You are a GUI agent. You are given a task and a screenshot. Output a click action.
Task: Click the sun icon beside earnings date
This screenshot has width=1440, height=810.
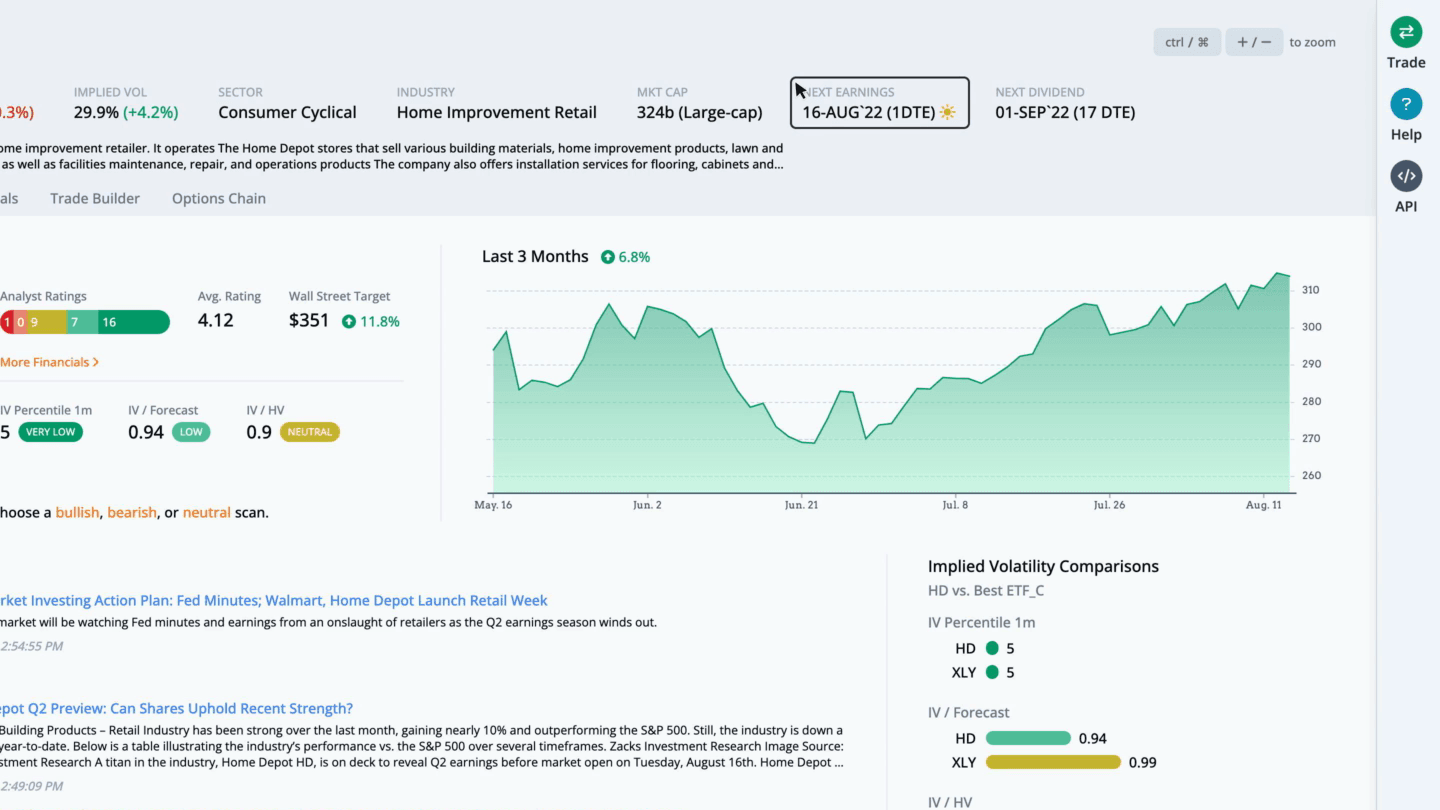point(947,113)
